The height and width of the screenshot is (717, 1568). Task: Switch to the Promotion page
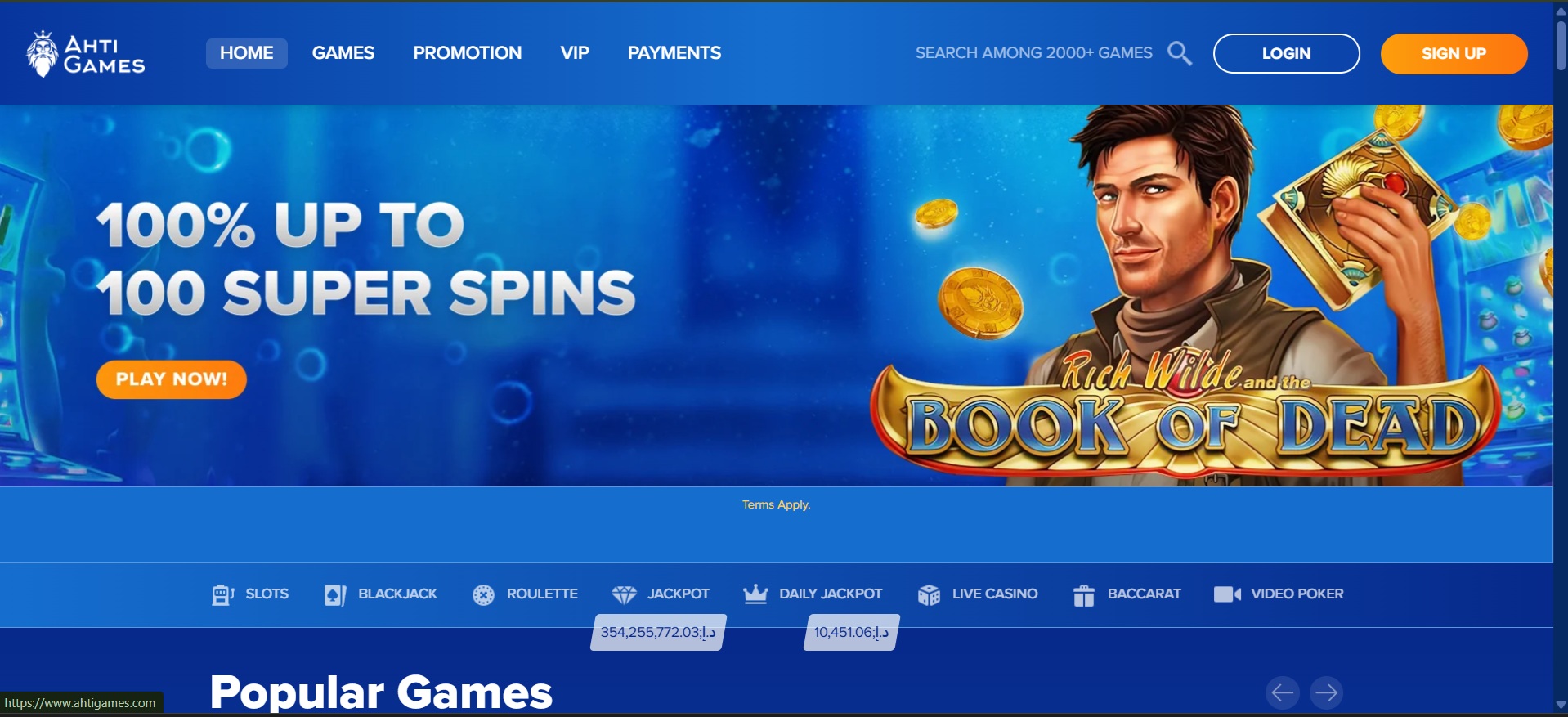coord(468,53)
